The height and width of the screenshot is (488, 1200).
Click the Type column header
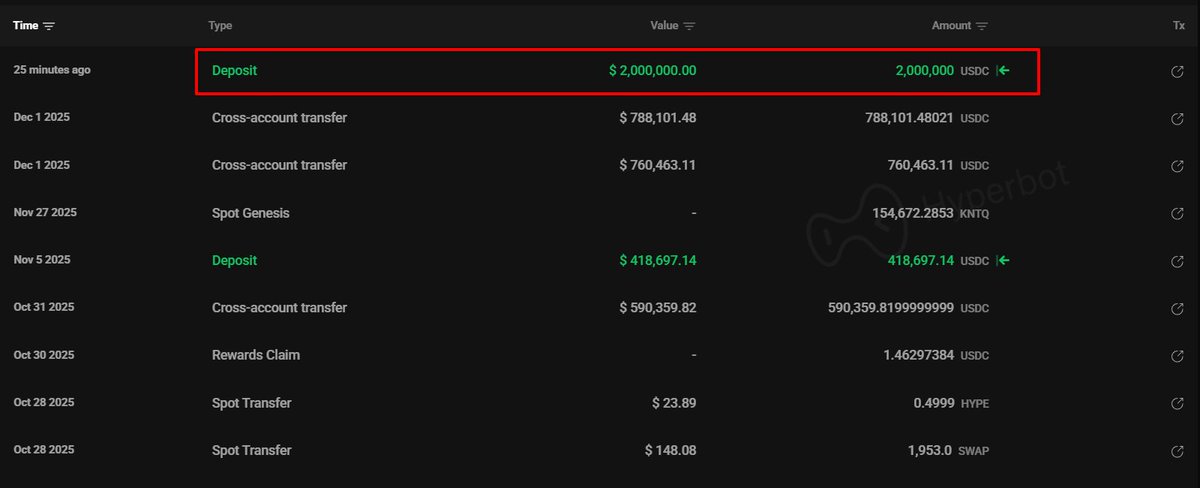220,26
